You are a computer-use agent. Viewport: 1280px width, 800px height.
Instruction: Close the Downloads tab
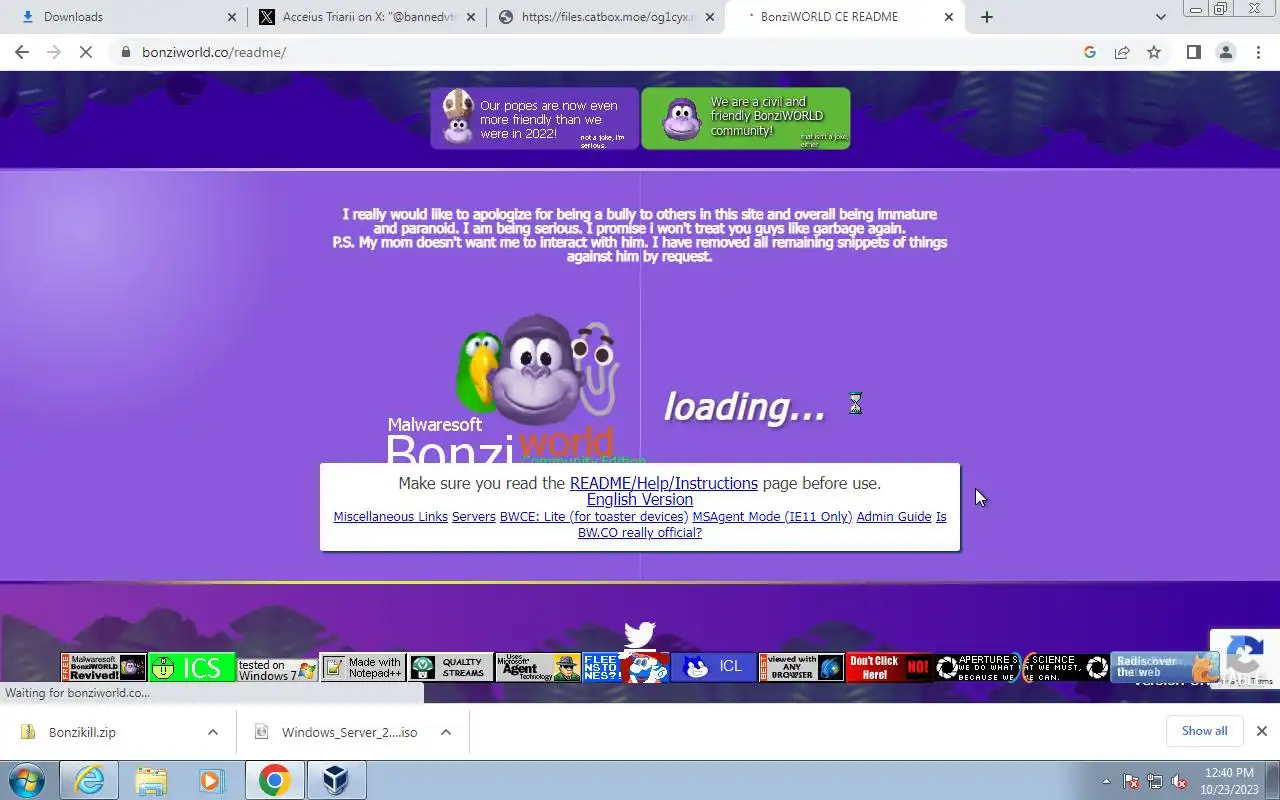(x=232, y=17)
